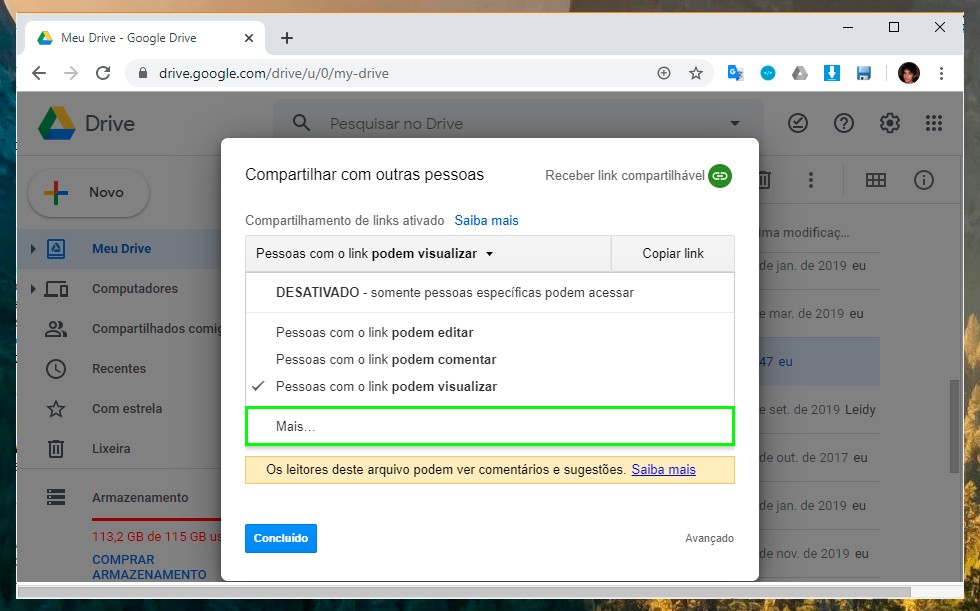Switch to grid view layout icon

coord(876,180)
